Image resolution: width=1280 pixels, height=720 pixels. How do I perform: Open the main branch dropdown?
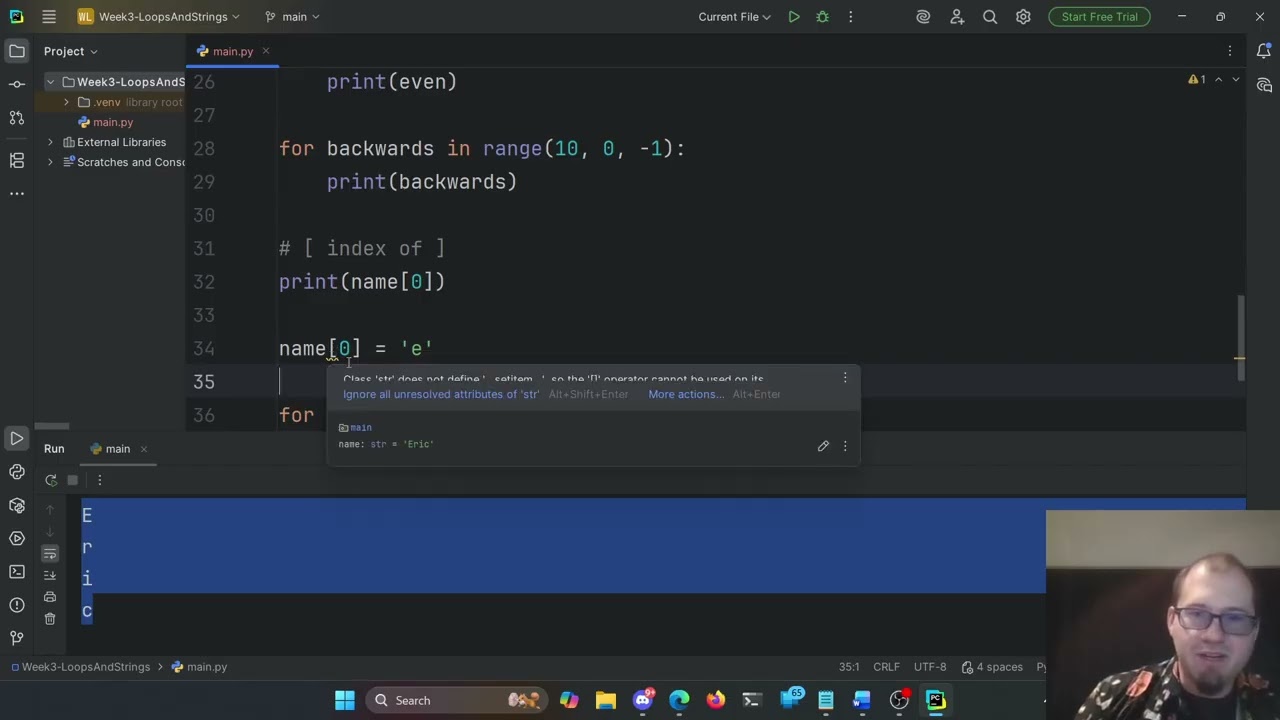click(x=293, y=17)
